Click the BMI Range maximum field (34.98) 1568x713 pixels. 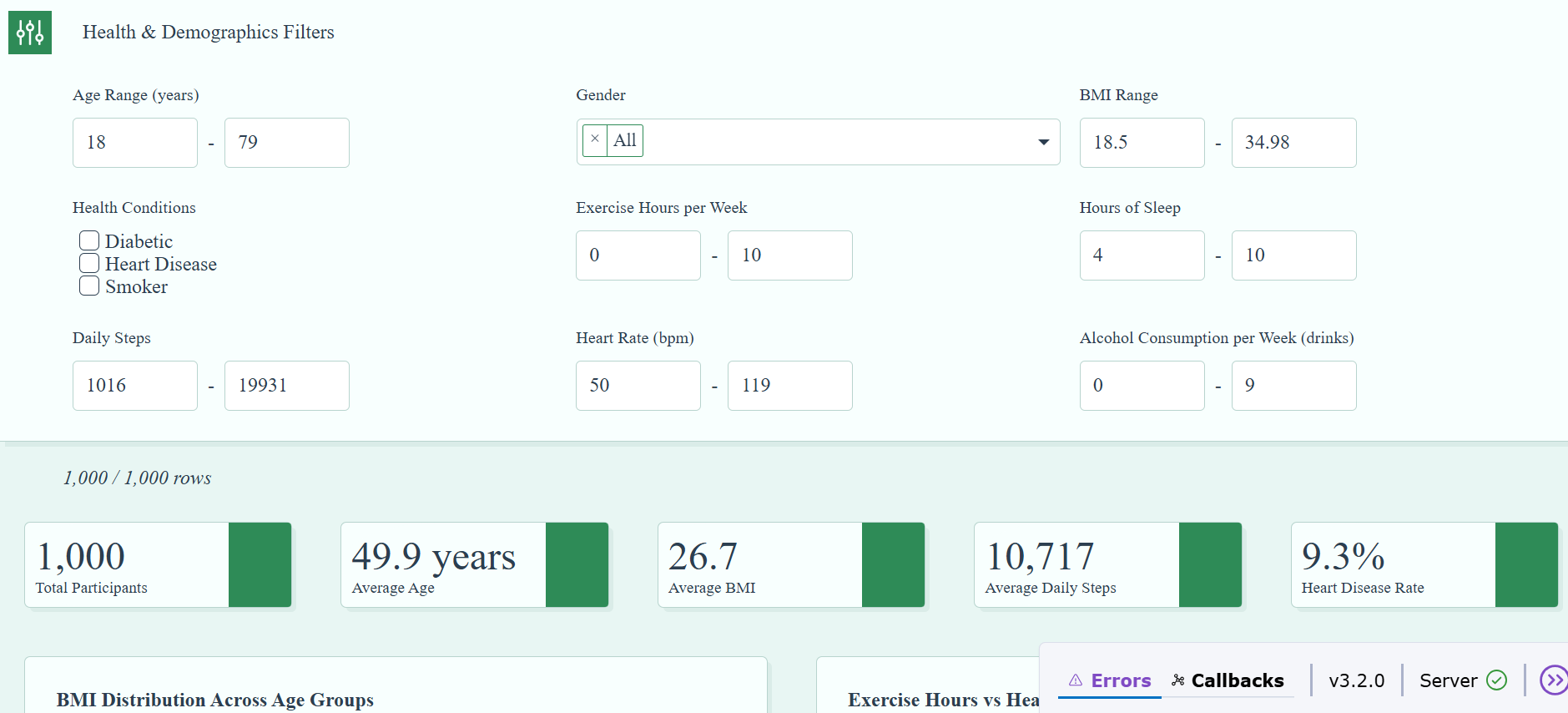[x=1294, y=143]
